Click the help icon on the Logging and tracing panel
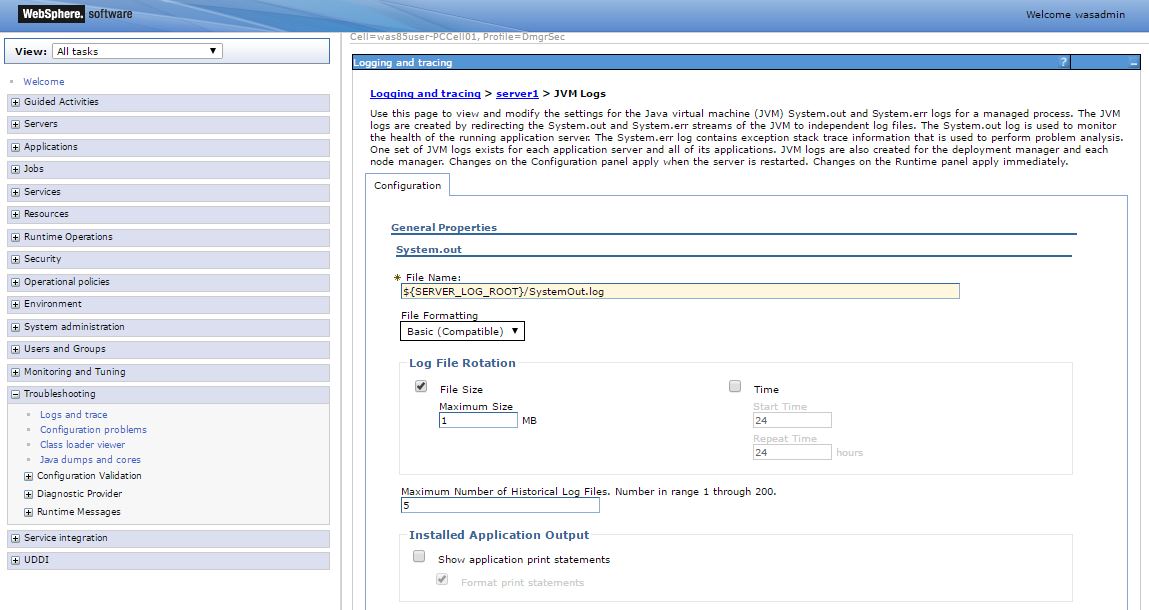Image resolution: width=1149 pixels, height=610 pixels. click(1062, 61)
